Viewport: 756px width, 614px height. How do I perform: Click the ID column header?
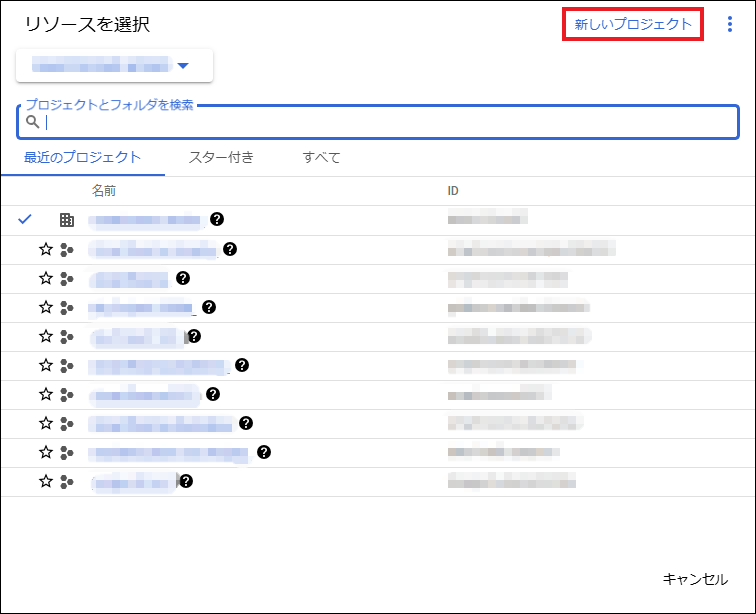tap(453, 190)
